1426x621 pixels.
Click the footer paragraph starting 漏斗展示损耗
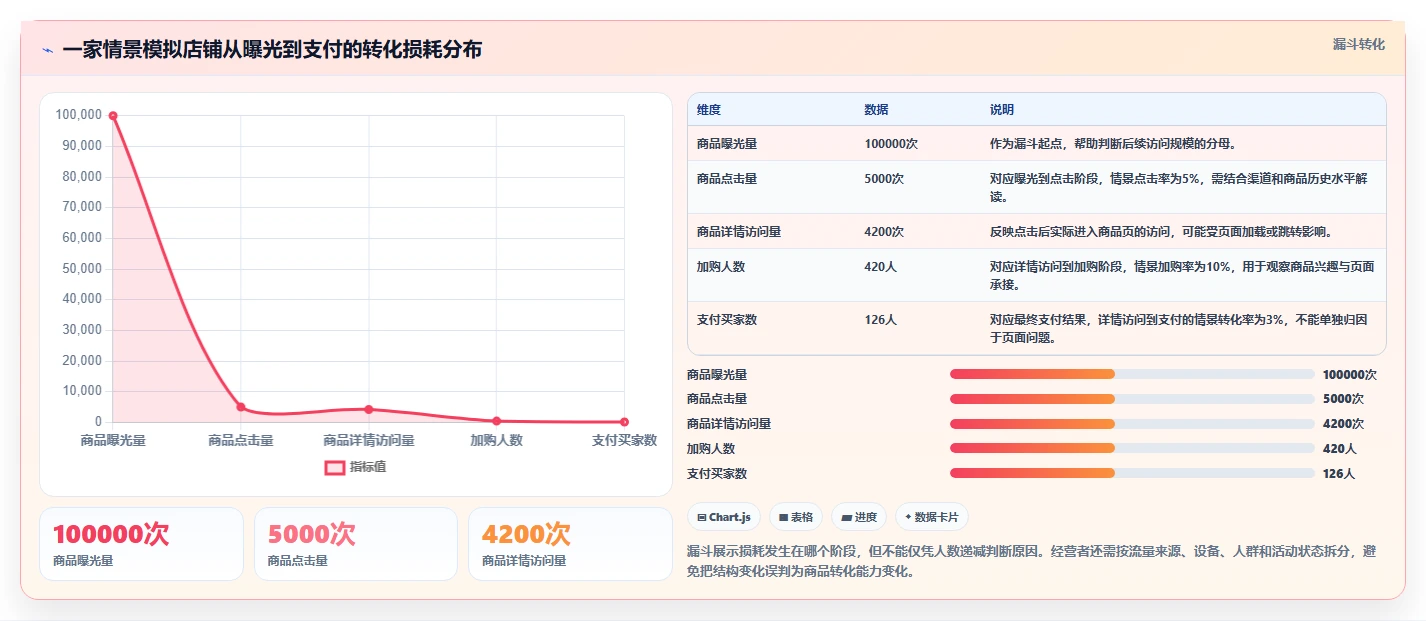tap(1031, 562)
